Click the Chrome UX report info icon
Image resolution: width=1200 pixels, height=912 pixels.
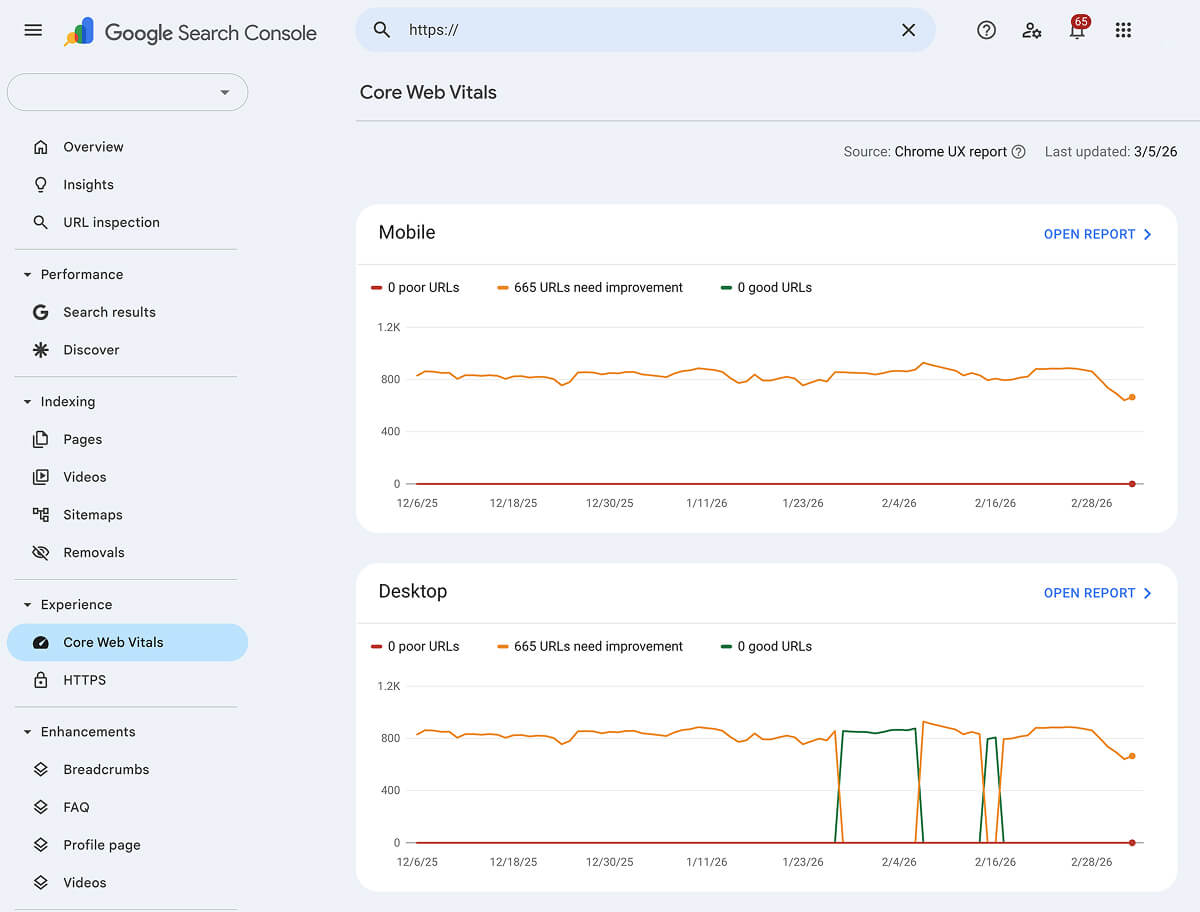click(1018, 152)
